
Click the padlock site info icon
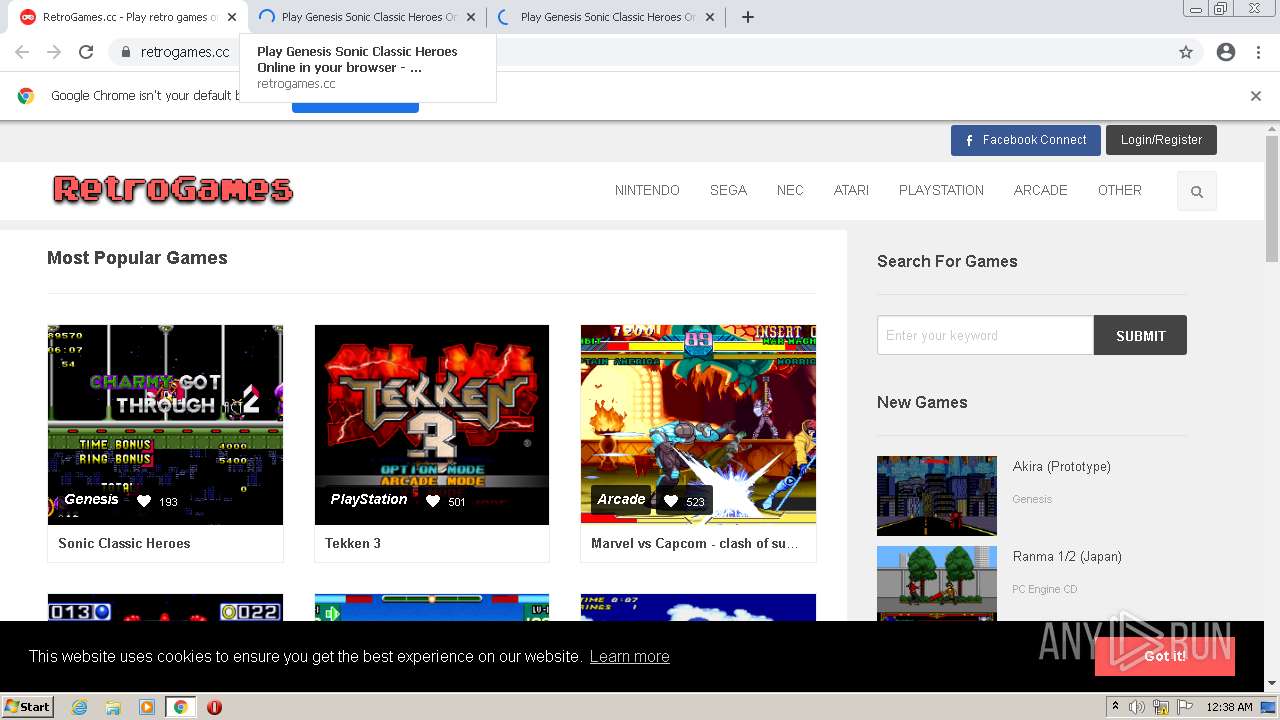click(x=125, y=52)
